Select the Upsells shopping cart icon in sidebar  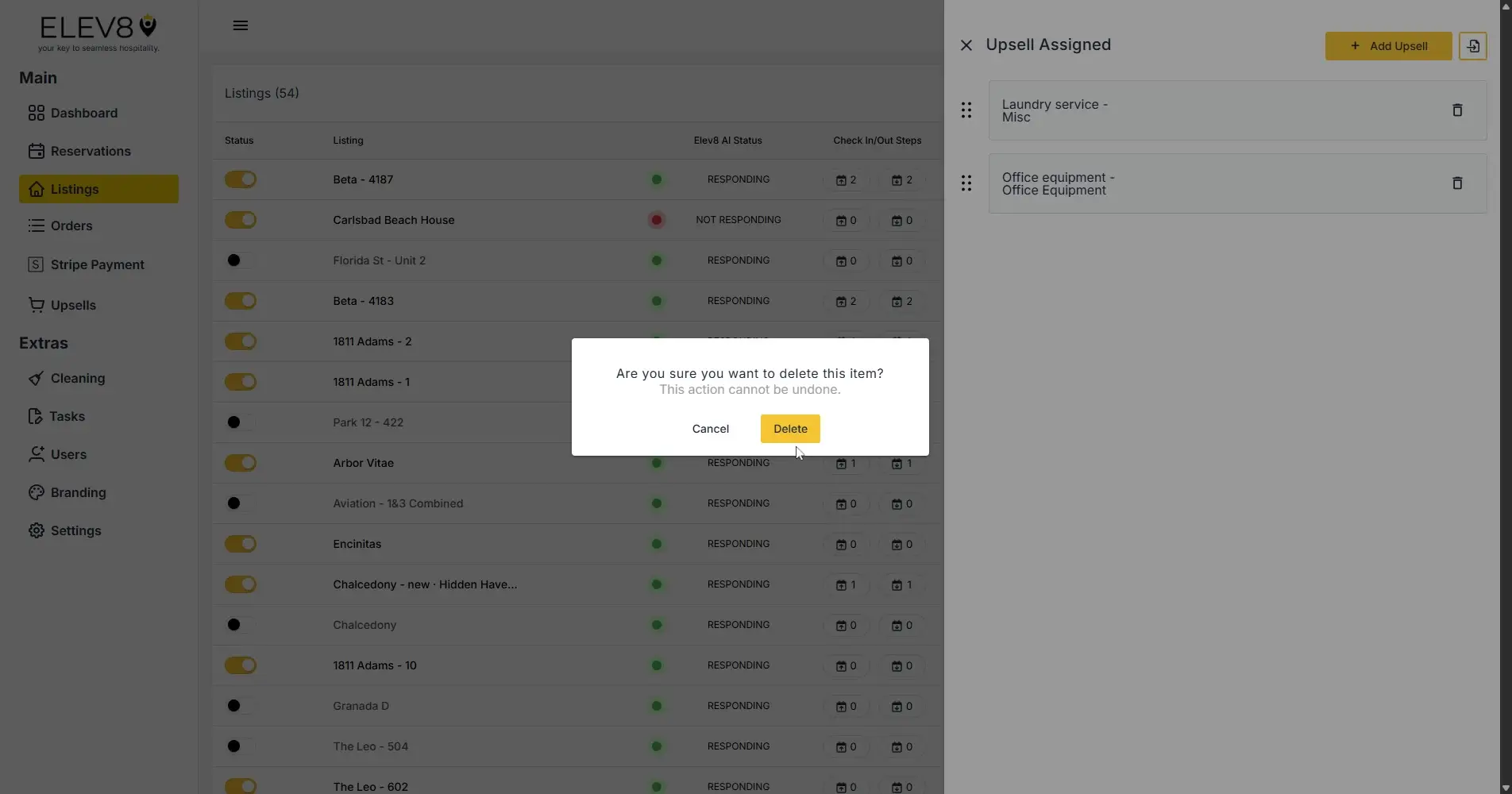[x=37, y=305]
